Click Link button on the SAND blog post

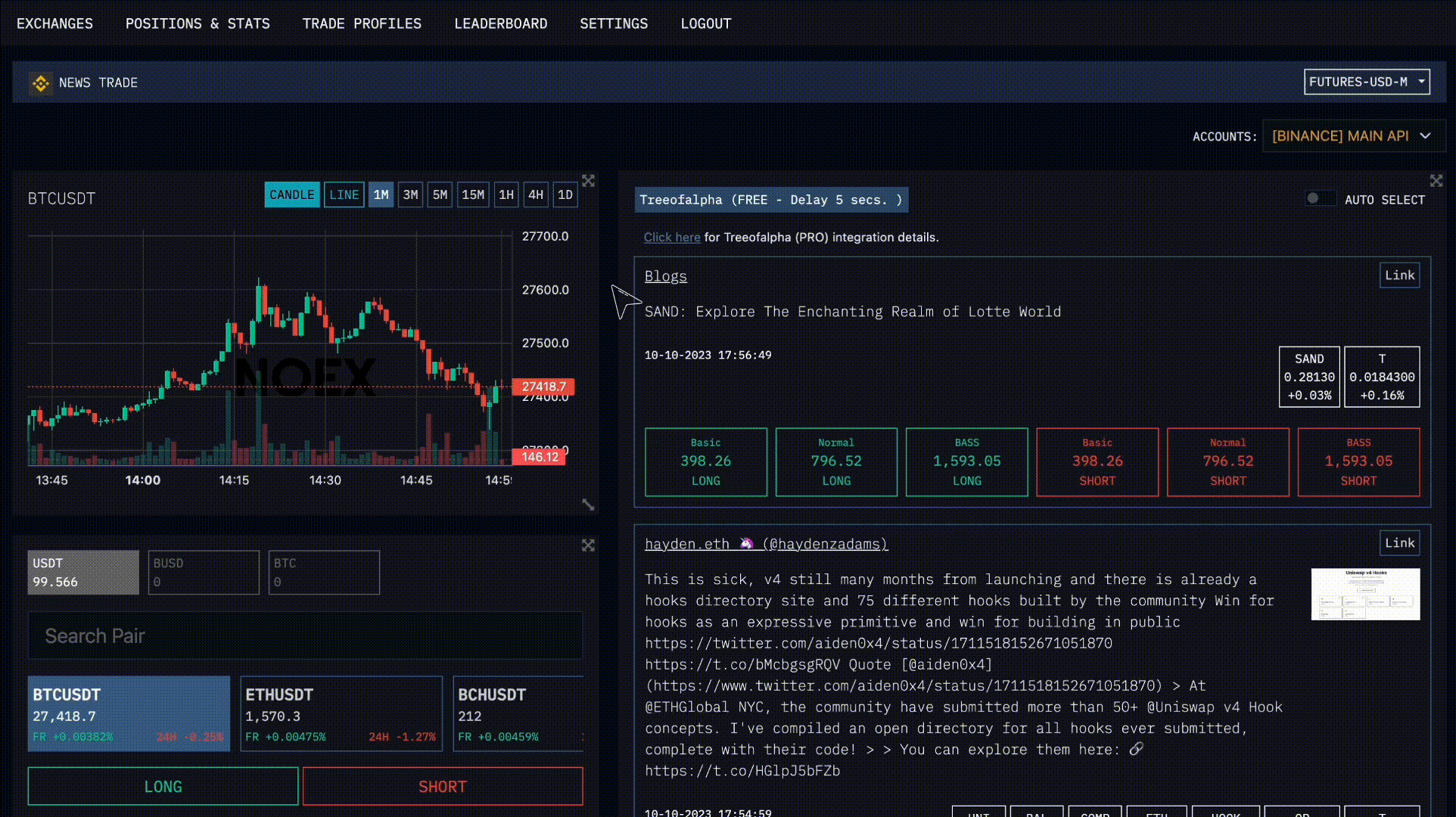pyautogui.click(x=1399, y=275)
